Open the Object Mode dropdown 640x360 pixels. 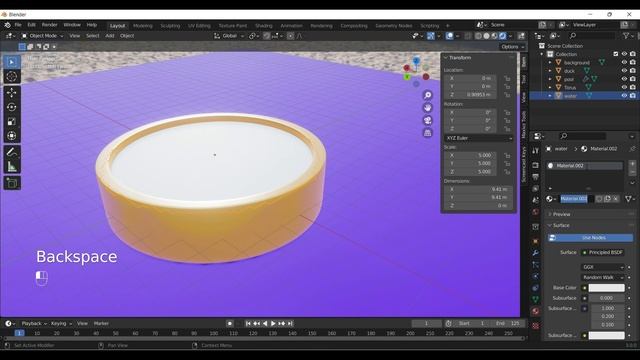pyautogui.click(x=42, y=36)
